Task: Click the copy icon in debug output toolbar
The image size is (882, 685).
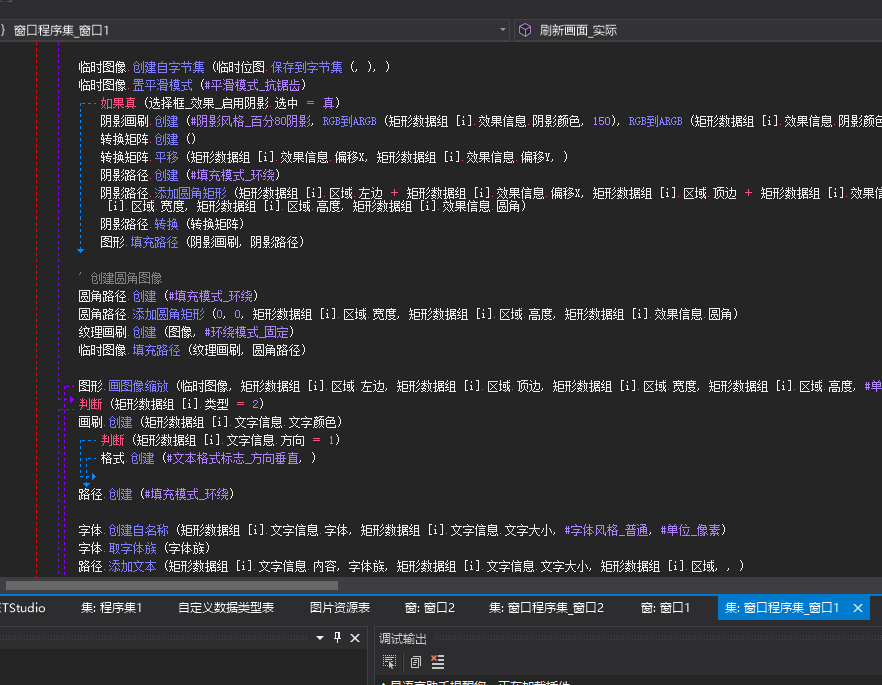Action: [415, 662]
